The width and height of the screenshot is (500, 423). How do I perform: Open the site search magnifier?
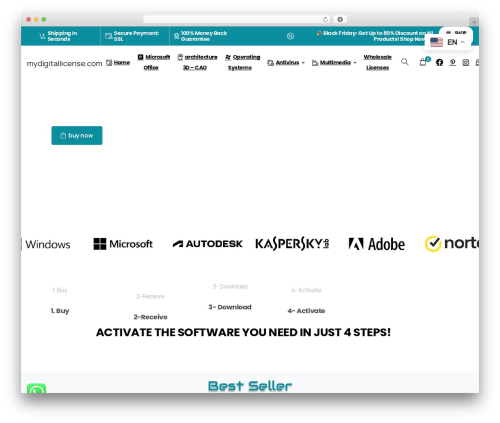tap(404, 62)
